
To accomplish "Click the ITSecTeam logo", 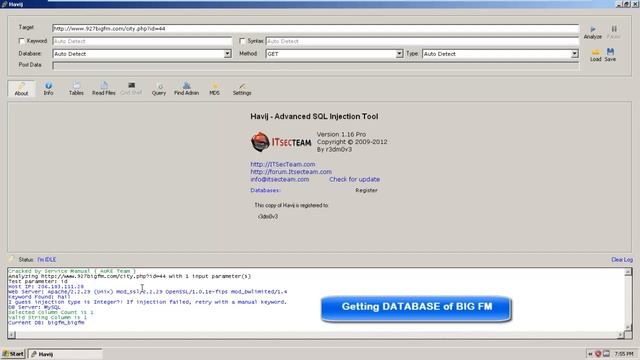I will click(281, 142).
